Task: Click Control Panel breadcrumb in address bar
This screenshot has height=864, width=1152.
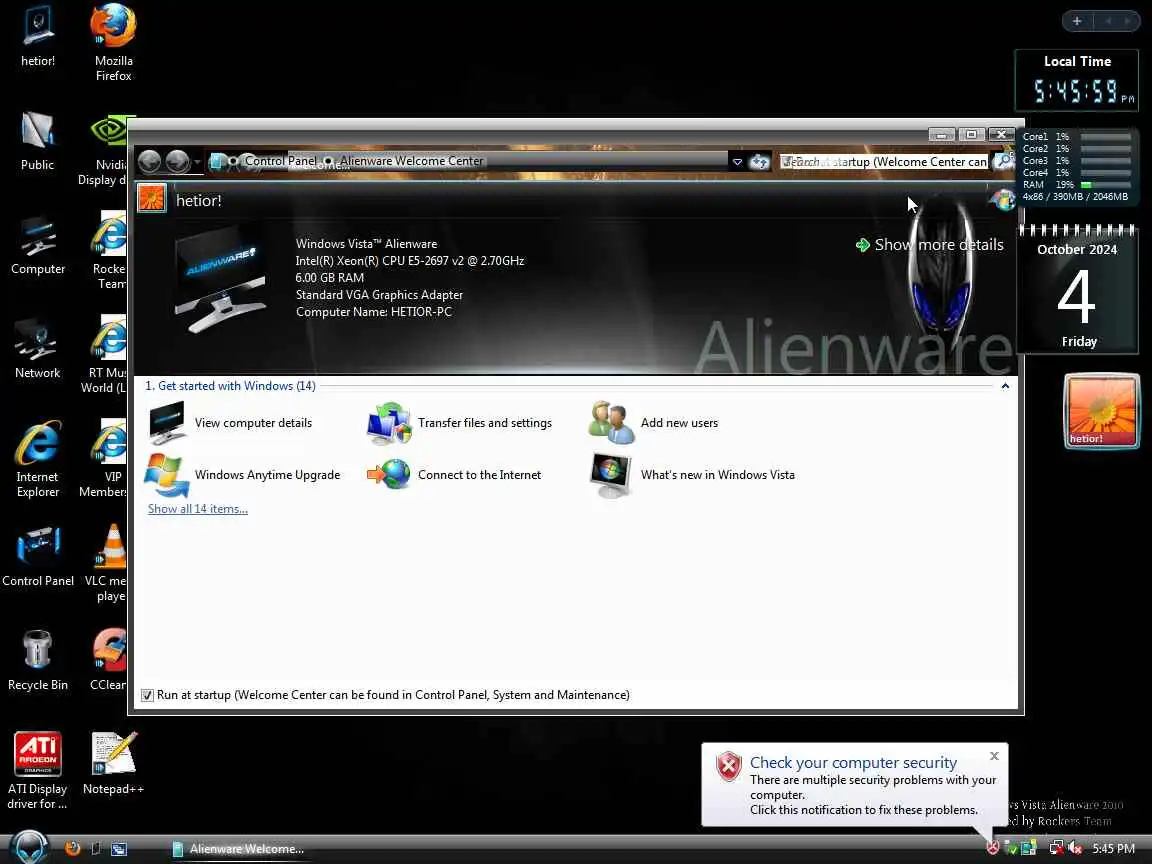Action: 281,161
